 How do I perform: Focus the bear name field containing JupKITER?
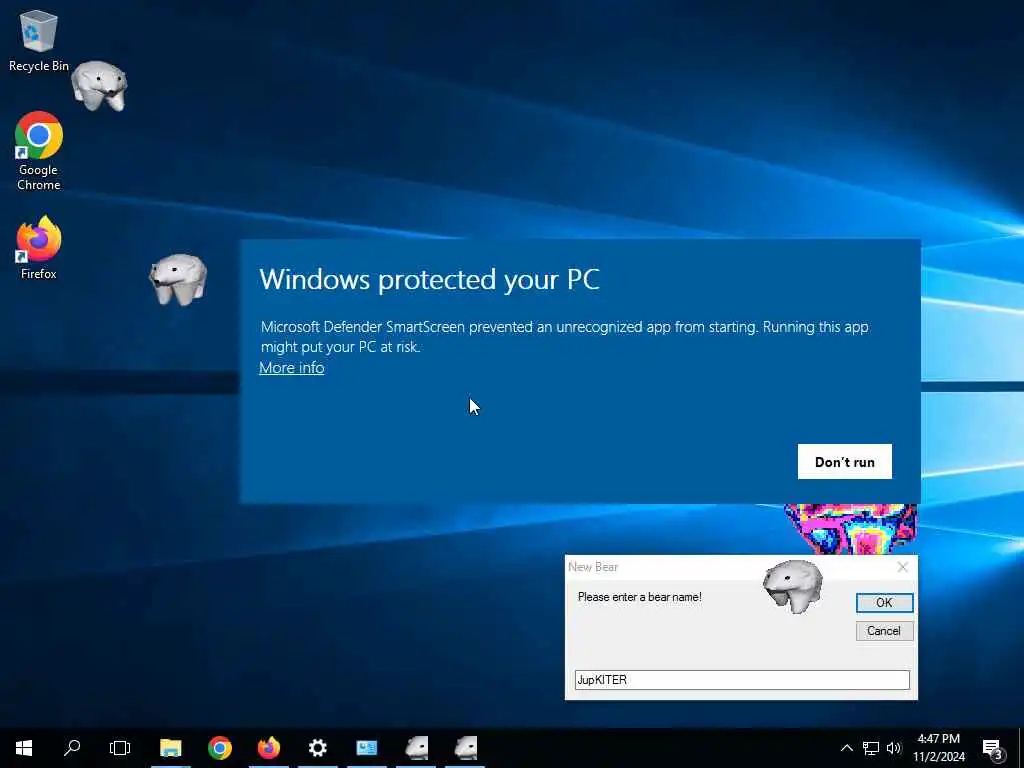pos(742,680)
